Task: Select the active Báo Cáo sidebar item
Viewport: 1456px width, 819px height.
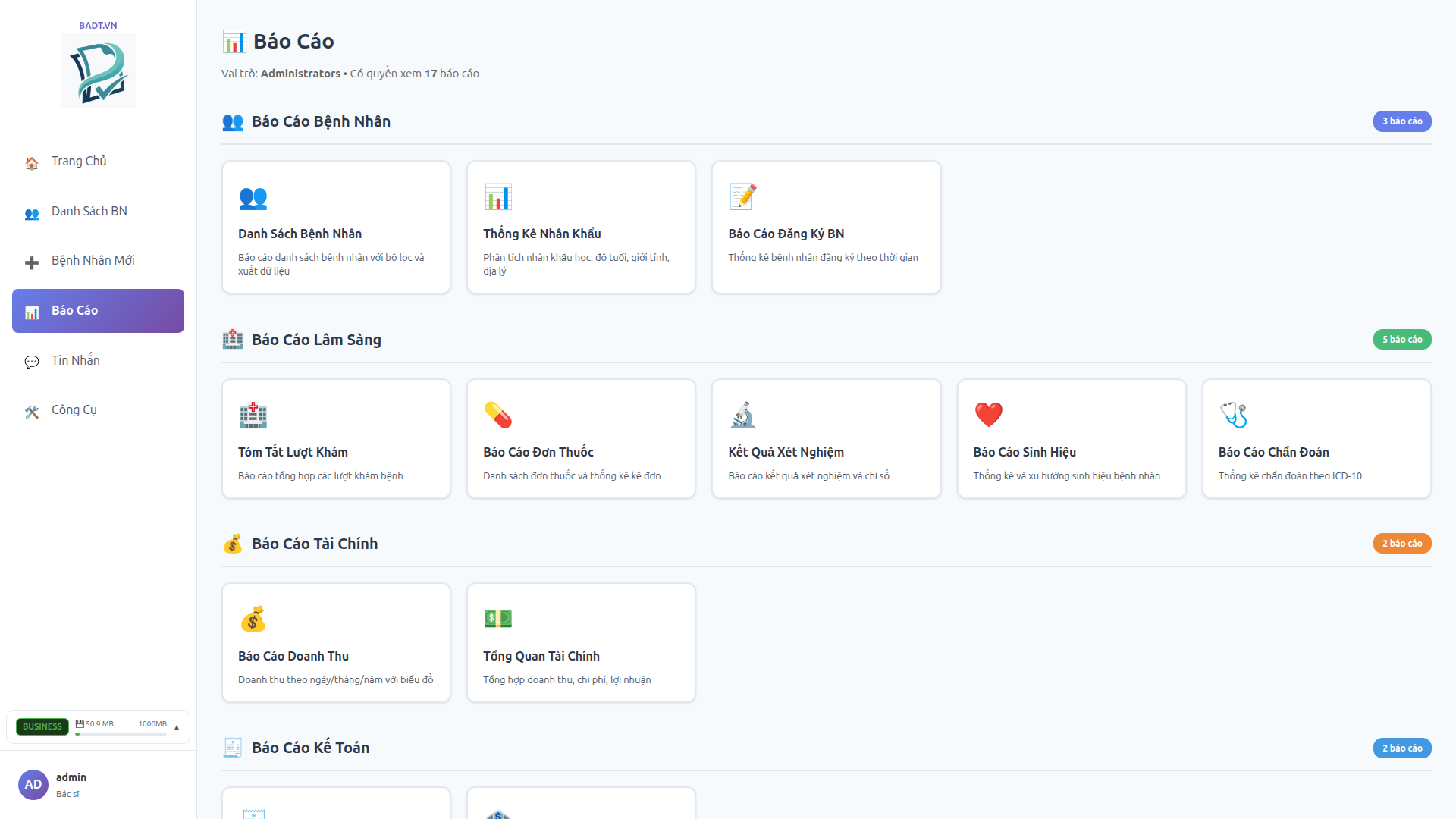Action: [x=98, y=311]
